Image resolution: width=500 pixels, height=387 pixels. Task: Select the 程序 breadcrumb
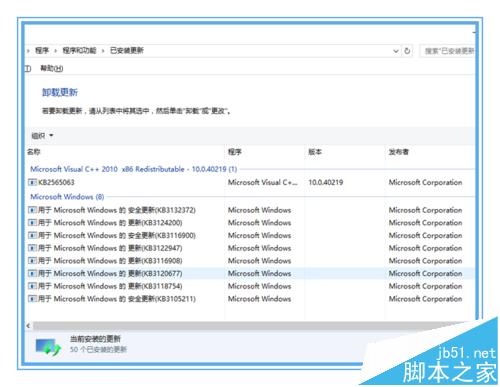(42, 51)
